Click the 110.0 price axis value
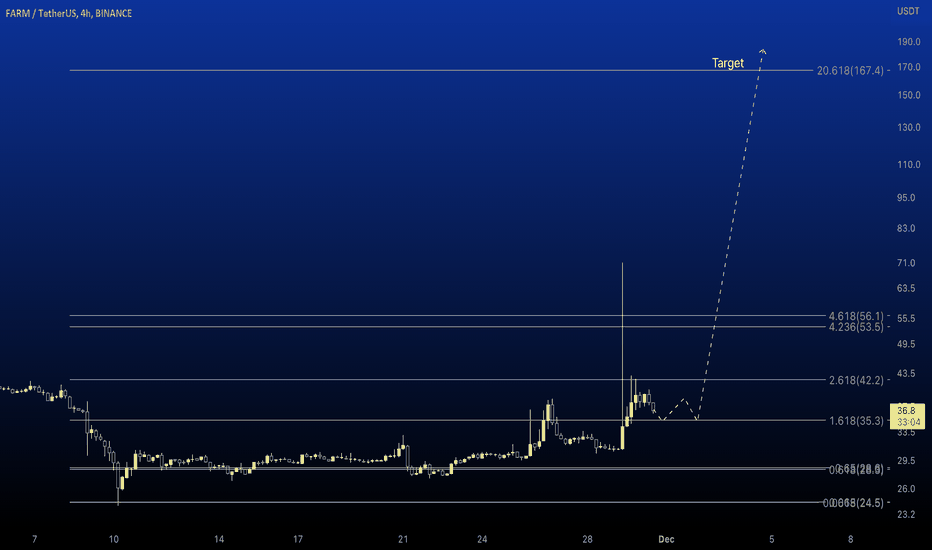This screenshot has height=550, width=932. [x=909, y=165]
